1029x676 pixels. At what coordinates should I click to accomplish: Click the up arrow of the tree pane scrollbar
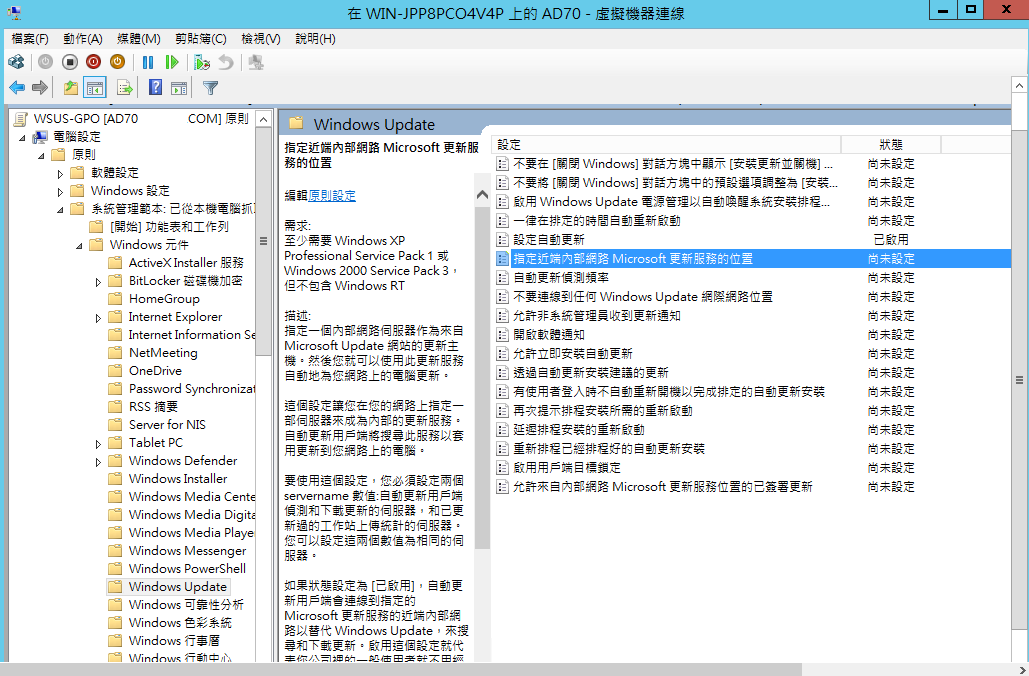click(x=263, y=119)
